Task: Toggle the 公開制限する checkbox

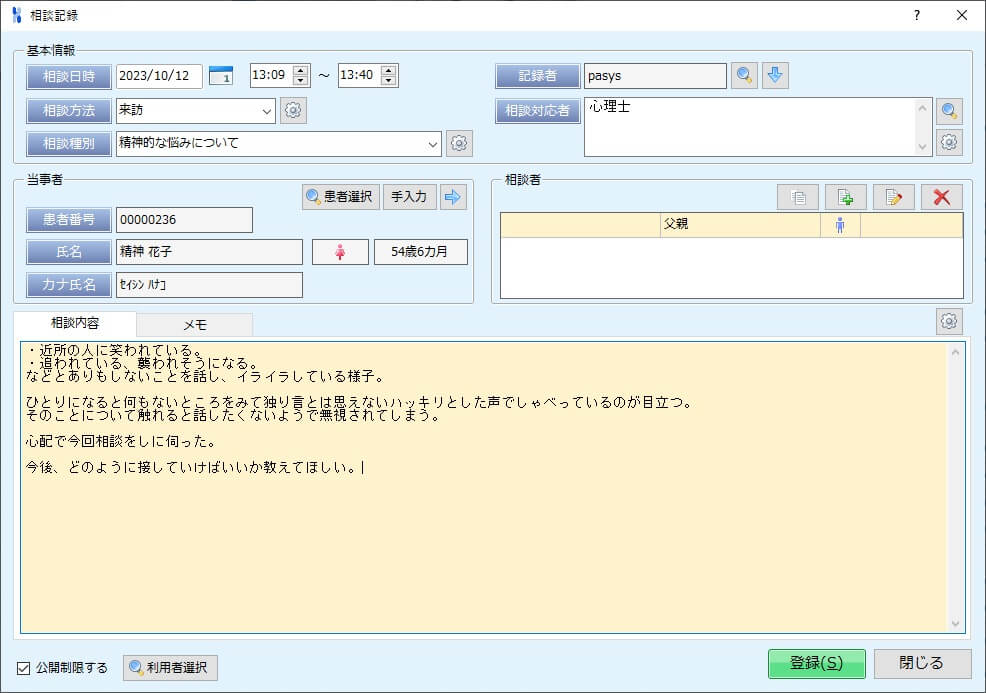Action: [22, 667]
